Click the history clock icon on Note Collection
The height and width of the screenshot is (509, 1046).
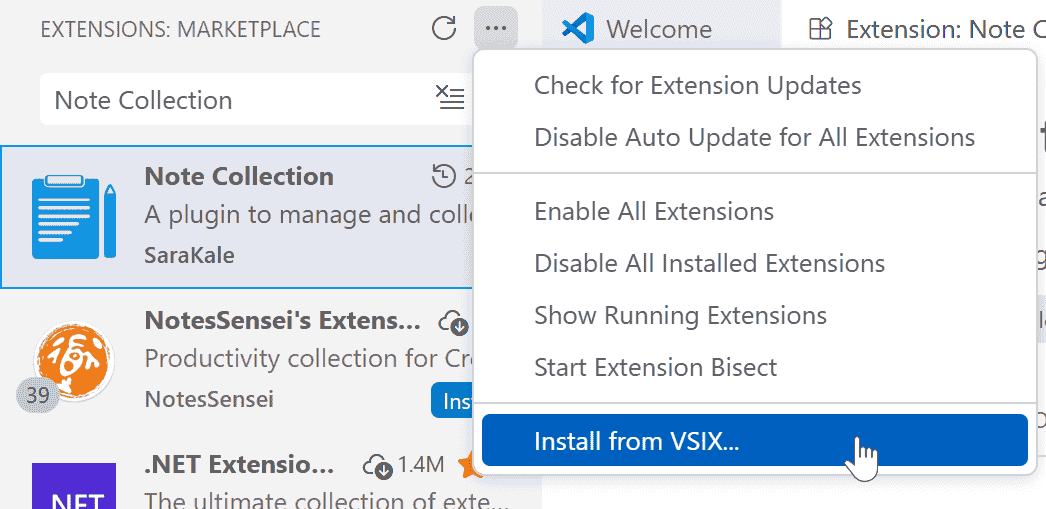[444, 177]
